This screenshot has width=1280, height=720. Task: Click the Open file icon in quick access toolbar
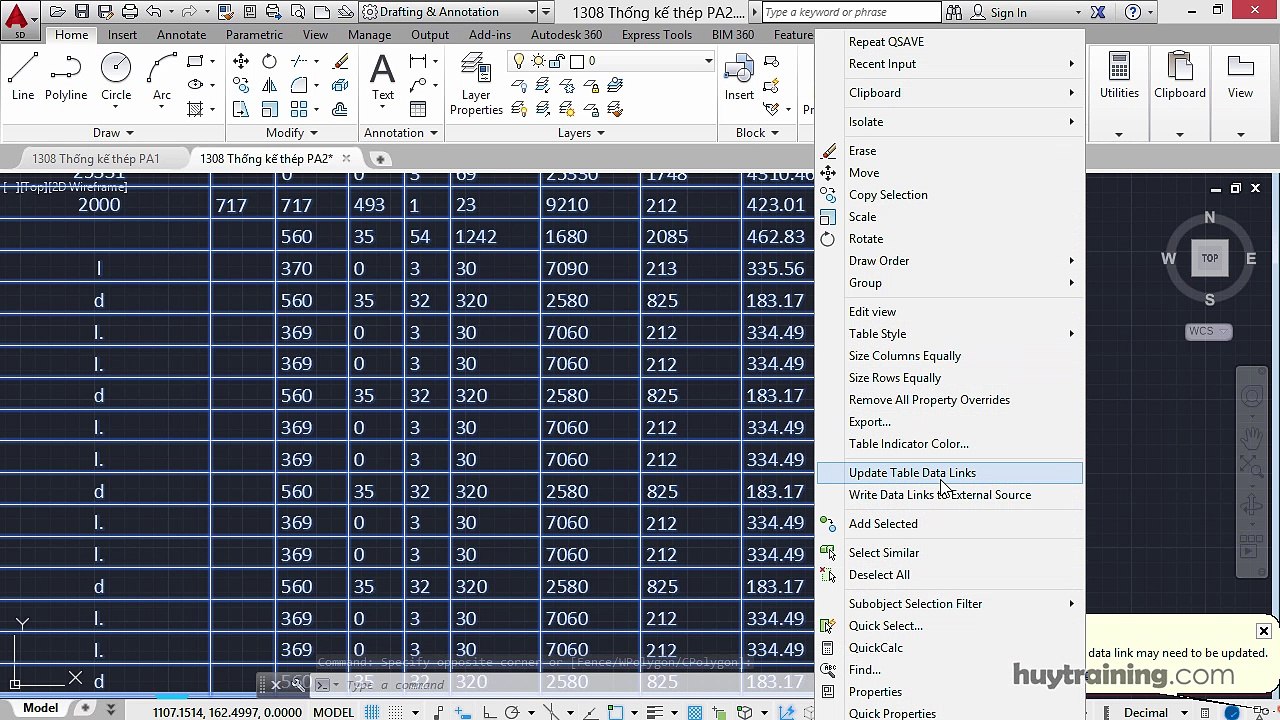[58, 12]
